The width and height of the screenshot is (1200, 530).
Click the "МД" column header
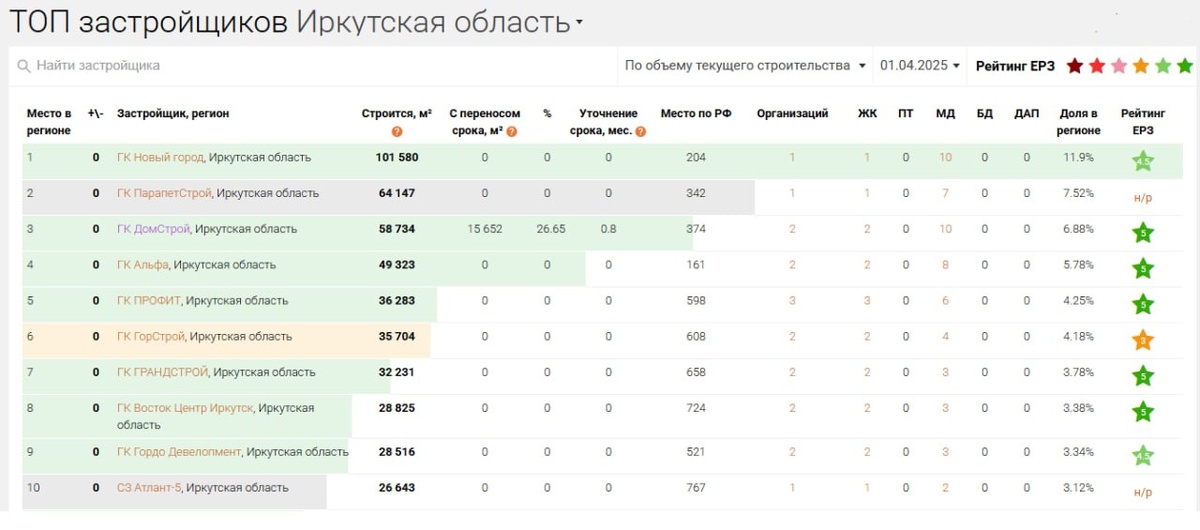pyautogui.click(x=945, y=114)
